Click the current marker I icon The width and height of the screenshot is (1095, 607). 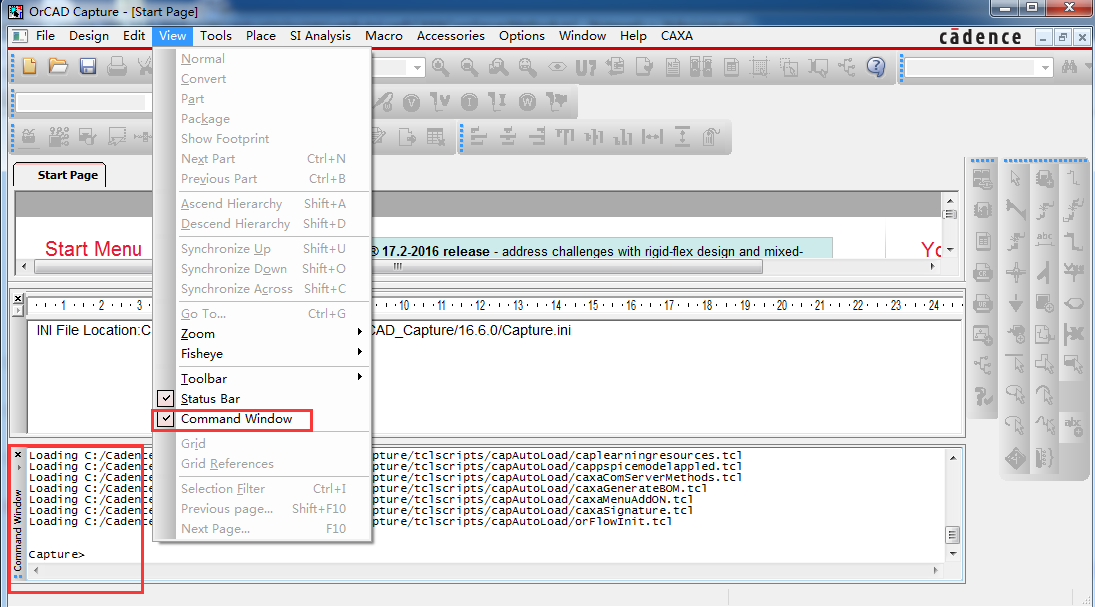469,103
